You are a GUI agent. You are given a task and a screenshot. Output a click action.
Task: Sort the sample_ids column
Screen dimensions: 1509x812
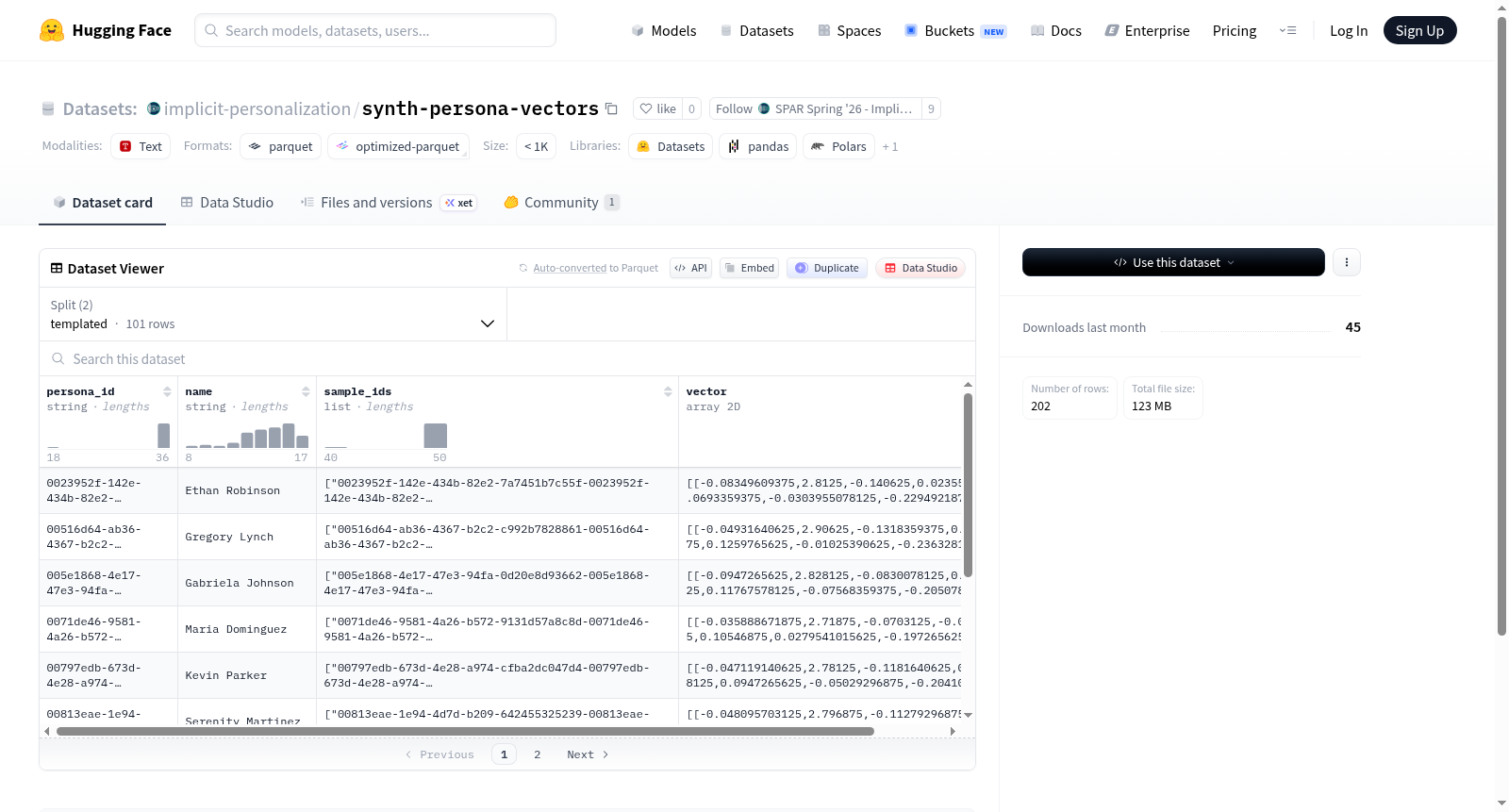[x=668, y=391]
